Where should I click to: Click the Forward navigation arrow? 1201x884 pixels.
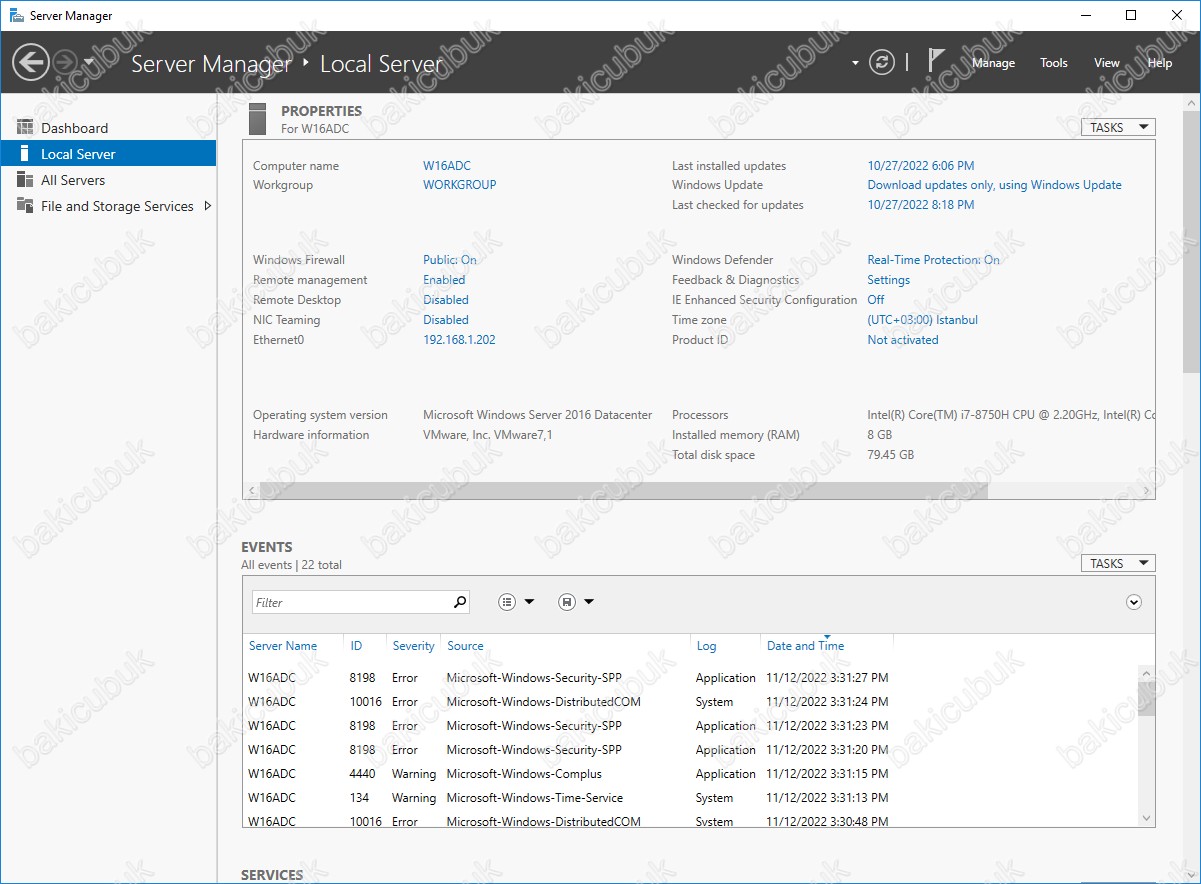click(x=65, y=63)
